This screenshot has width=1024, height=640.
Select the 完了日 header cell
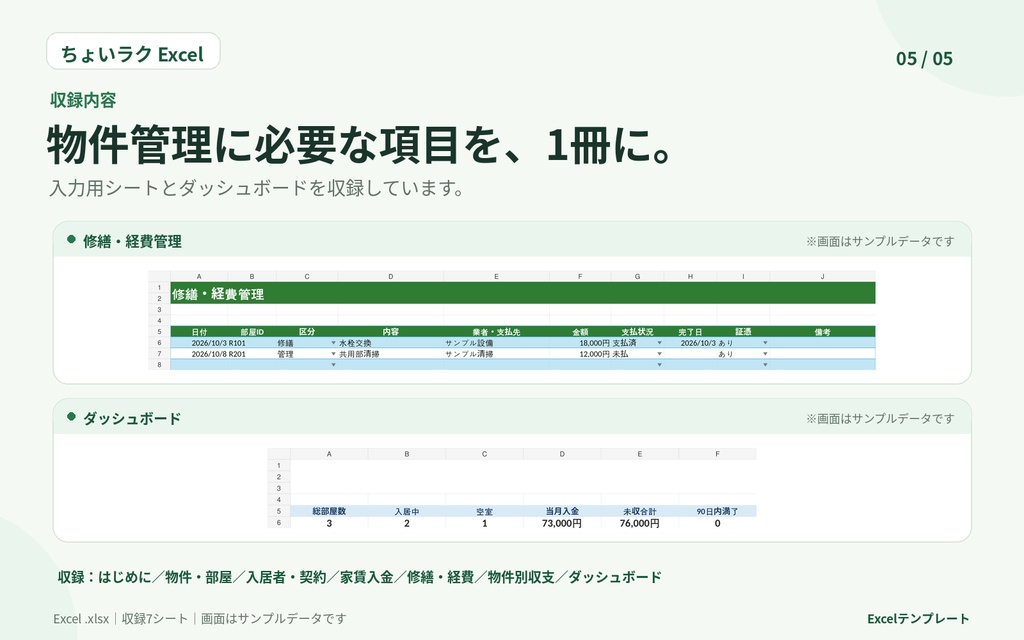(690, 332)
